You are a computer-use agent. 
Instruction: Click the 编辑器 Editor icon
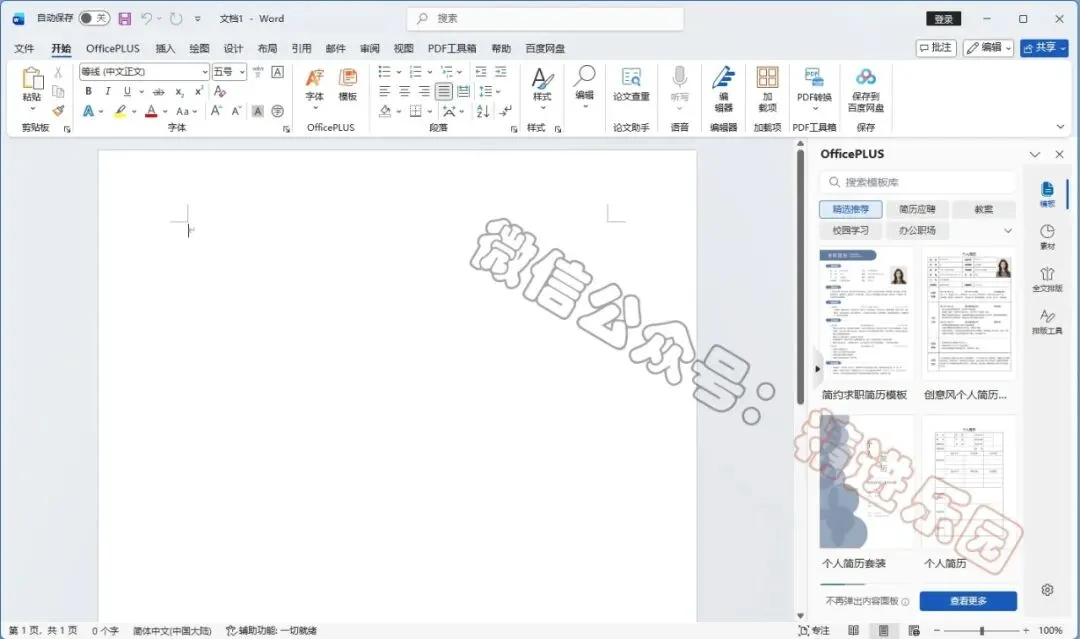723,90
